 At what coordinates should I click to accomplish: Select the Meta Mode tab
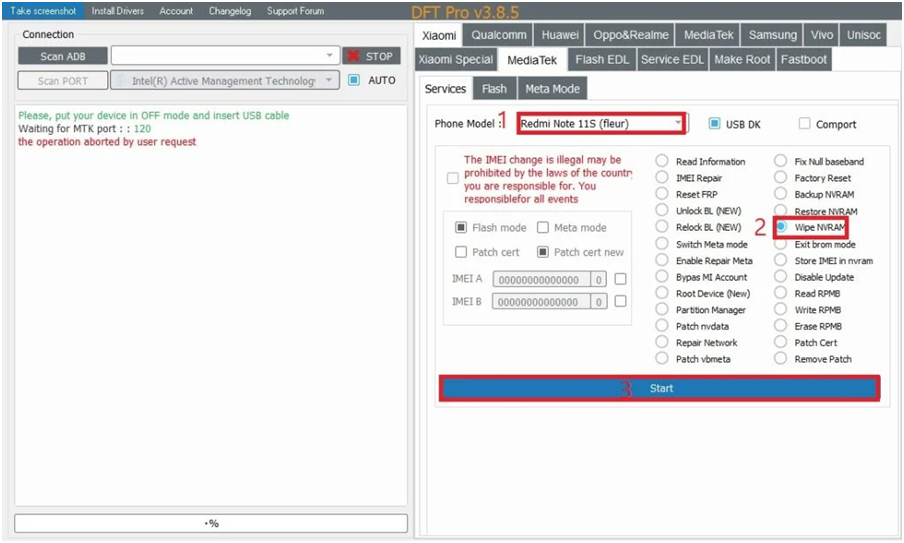pyautogui.click(x=552, y=89)
